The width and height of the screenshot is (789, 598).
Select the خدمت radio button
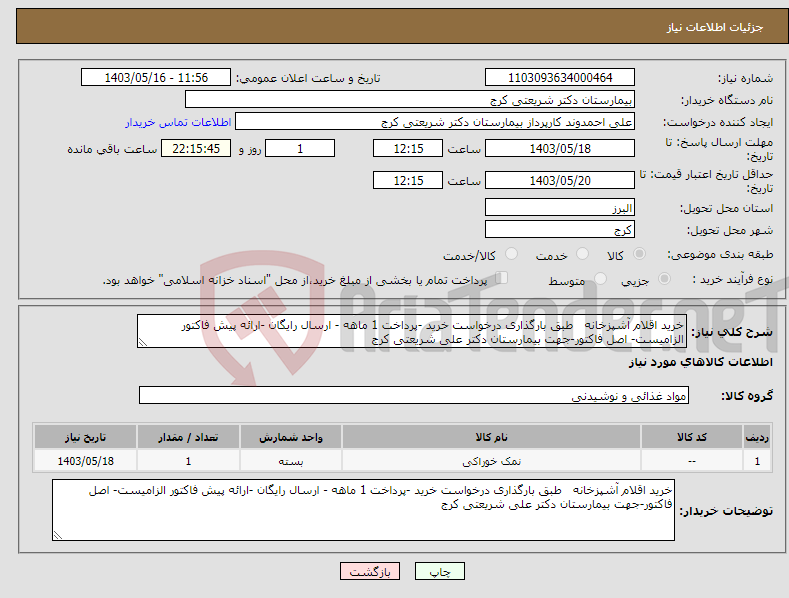pyautogui.click(x=582, y=254)
